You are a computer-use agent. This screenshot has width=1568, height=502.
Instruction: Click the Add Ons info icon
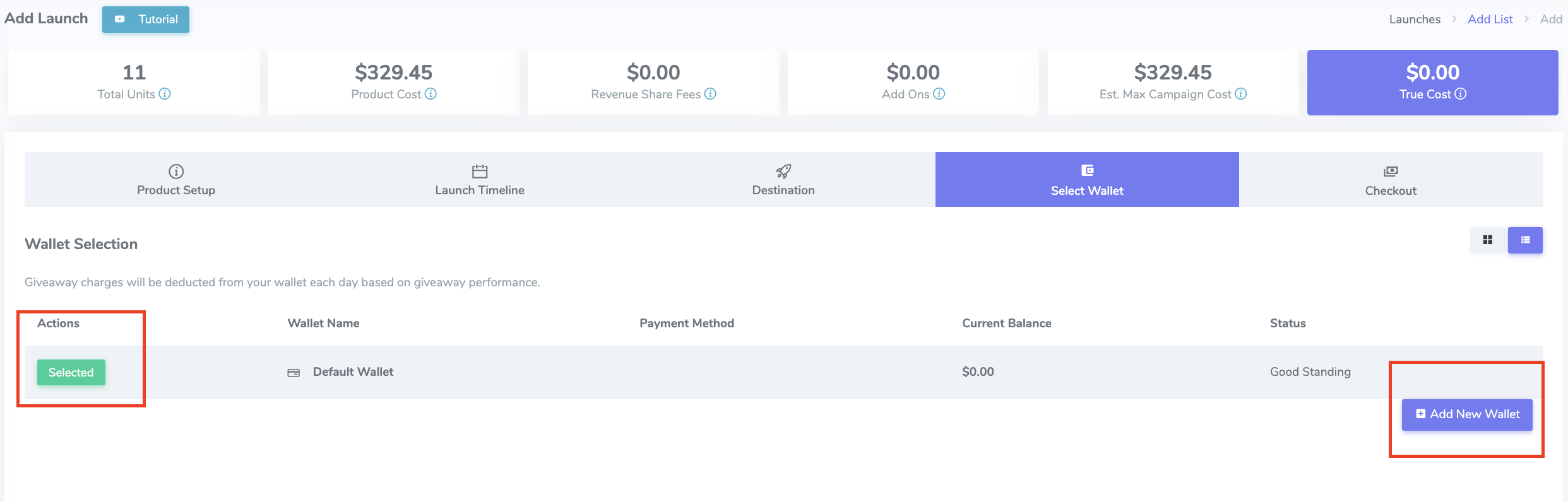[x=939, y=94]
